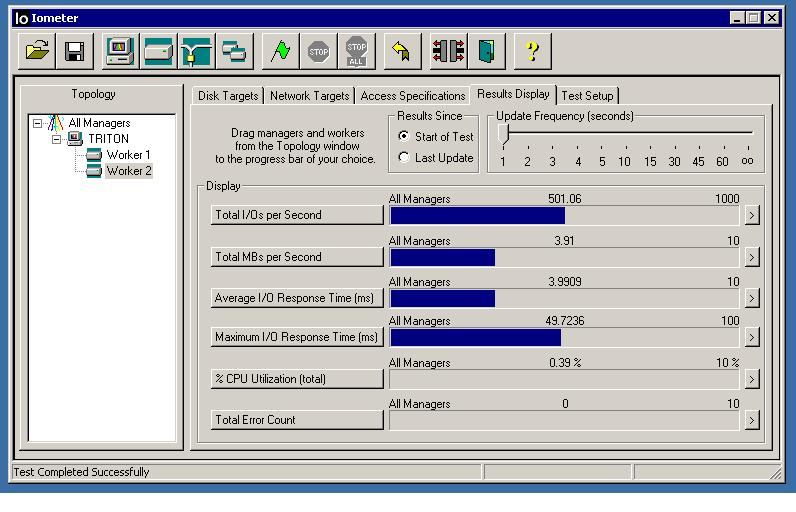Select All Managers in Topology tree

coord(100,123)
